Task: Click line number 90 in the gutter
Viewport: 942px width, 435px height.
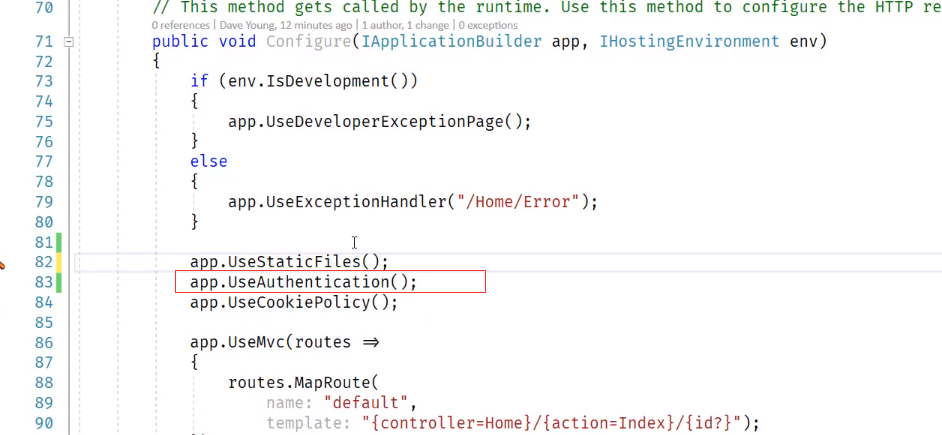Action: click(44, 423)
